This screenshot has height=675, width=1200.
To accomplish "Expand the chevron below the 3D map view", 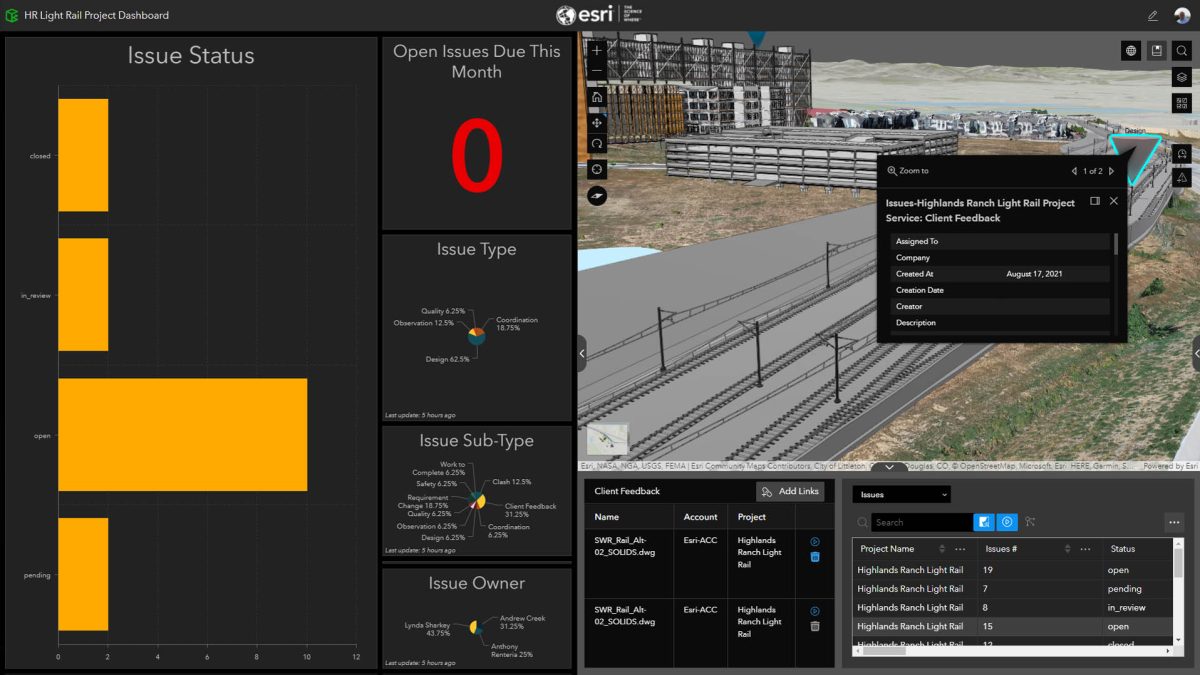I will tap(889, 466).
